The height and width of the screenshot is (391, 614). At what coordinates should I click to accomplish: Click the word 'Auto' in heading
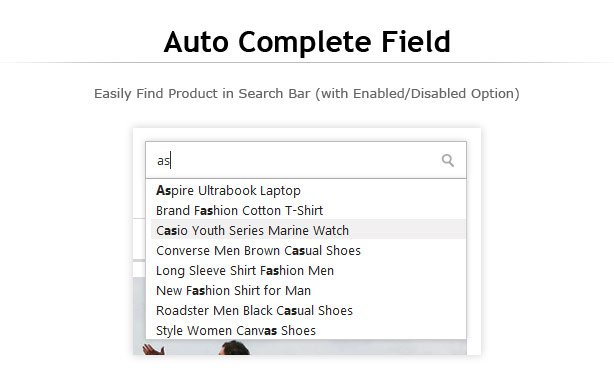click(196, 42)
